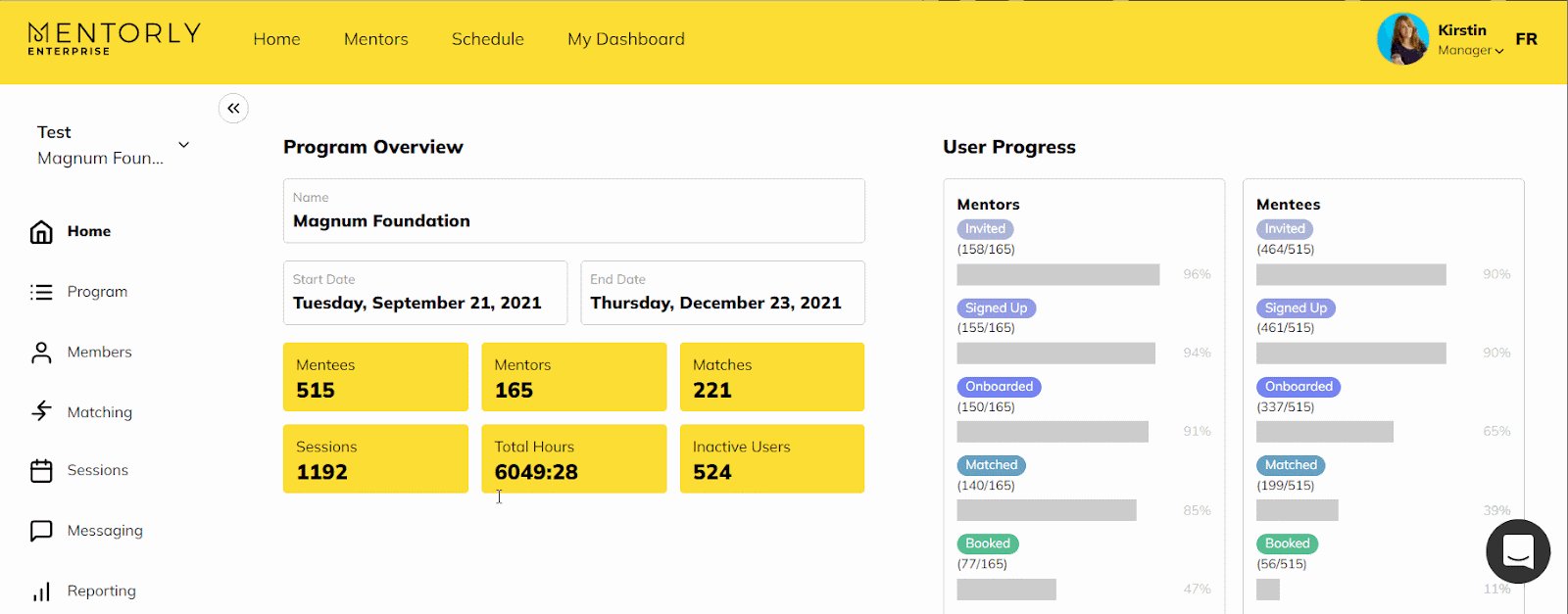This screenshot has width=1568, height=614.
Task: Open the Inactive Users 524 card
Action: (x=771, y=458)
